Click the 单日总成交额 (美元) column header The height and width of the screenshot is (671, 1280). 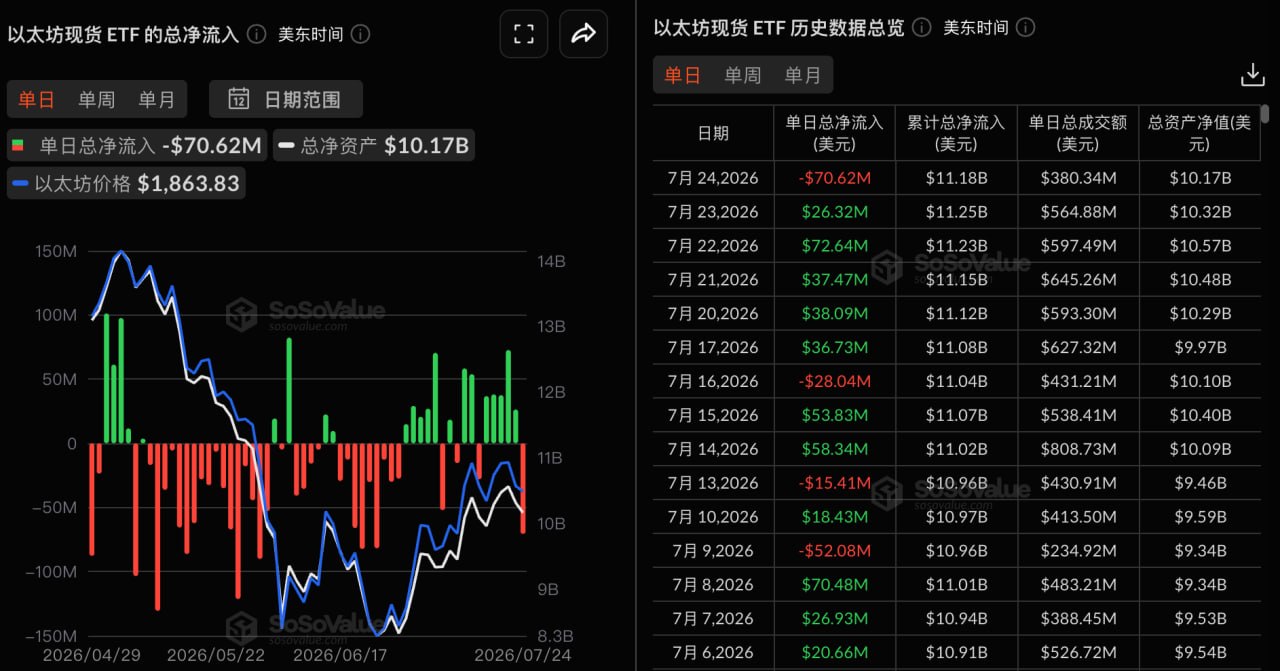pyautogui.click(x=1078, y=133)
